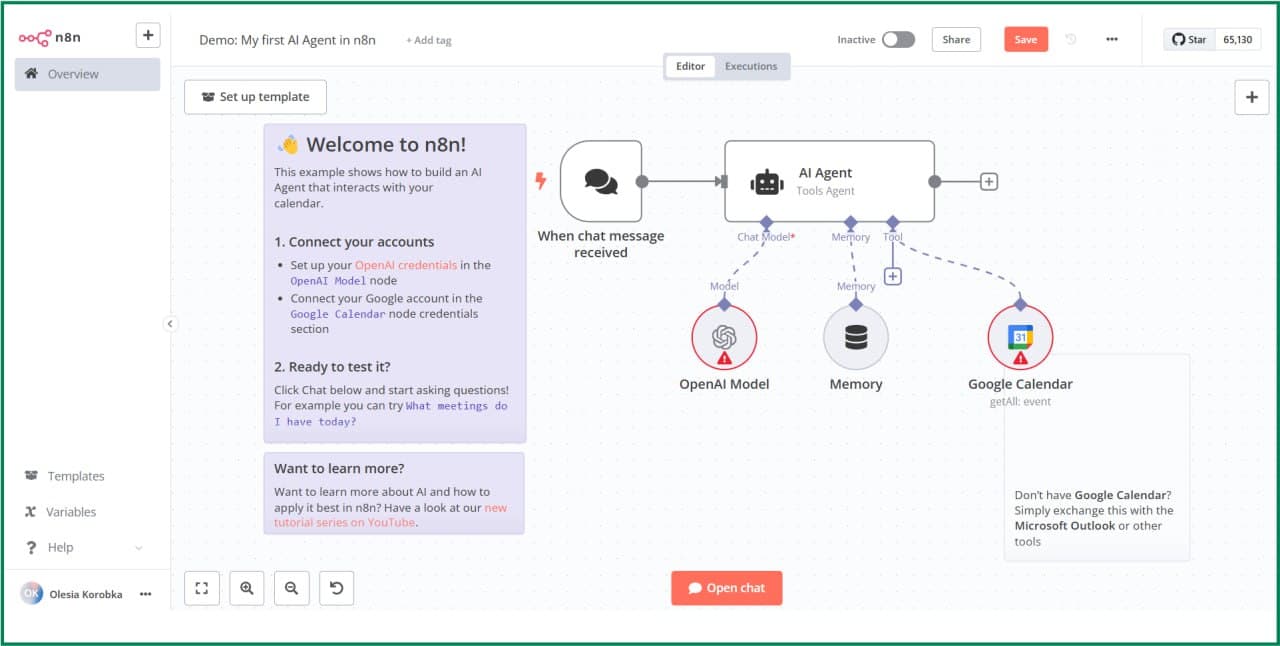
Task: Select the OpenAI Model node
Action: [x=724, y=338]
